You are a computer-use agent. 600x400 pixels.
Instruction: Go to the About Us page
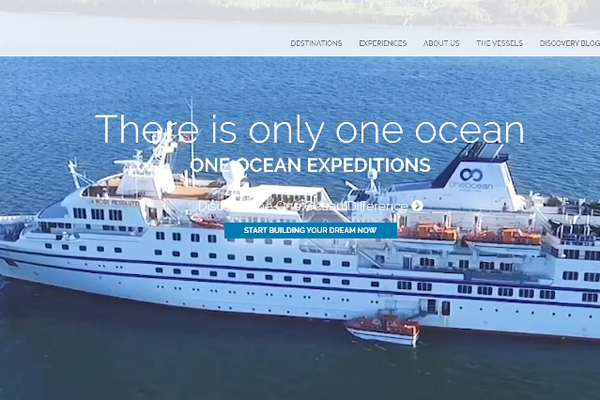441,43
